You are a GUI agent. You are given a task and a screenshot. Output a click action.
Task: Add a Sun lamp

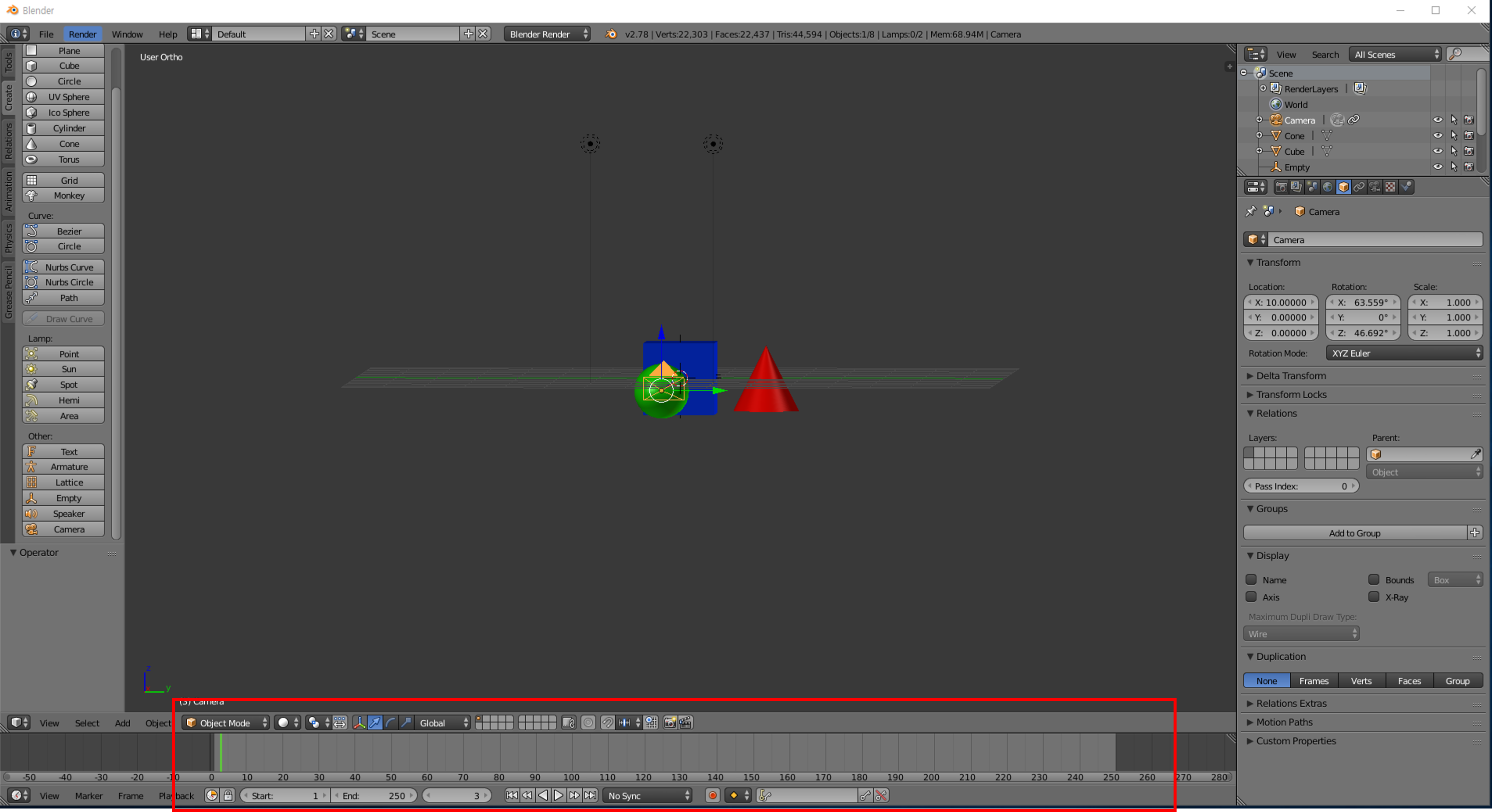pos(64,369)
